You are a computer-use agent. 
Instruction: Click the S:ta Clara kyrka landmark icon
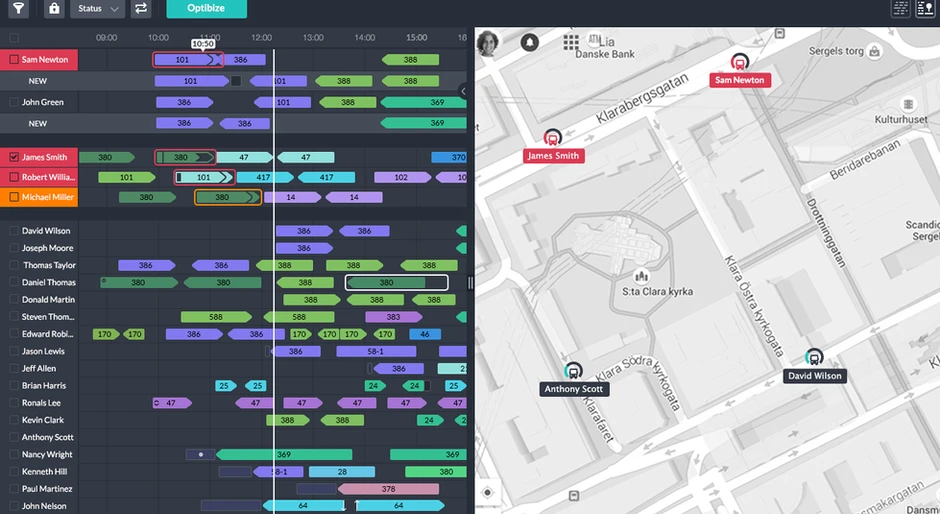641,276
